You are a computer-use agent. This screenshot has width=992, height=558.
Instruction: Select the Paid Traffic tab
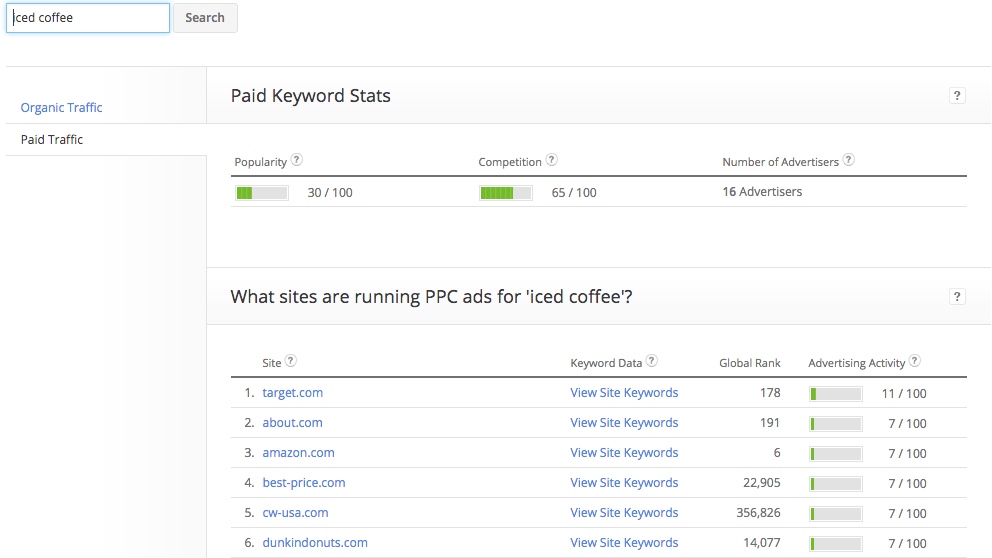(x=52, y=140)
